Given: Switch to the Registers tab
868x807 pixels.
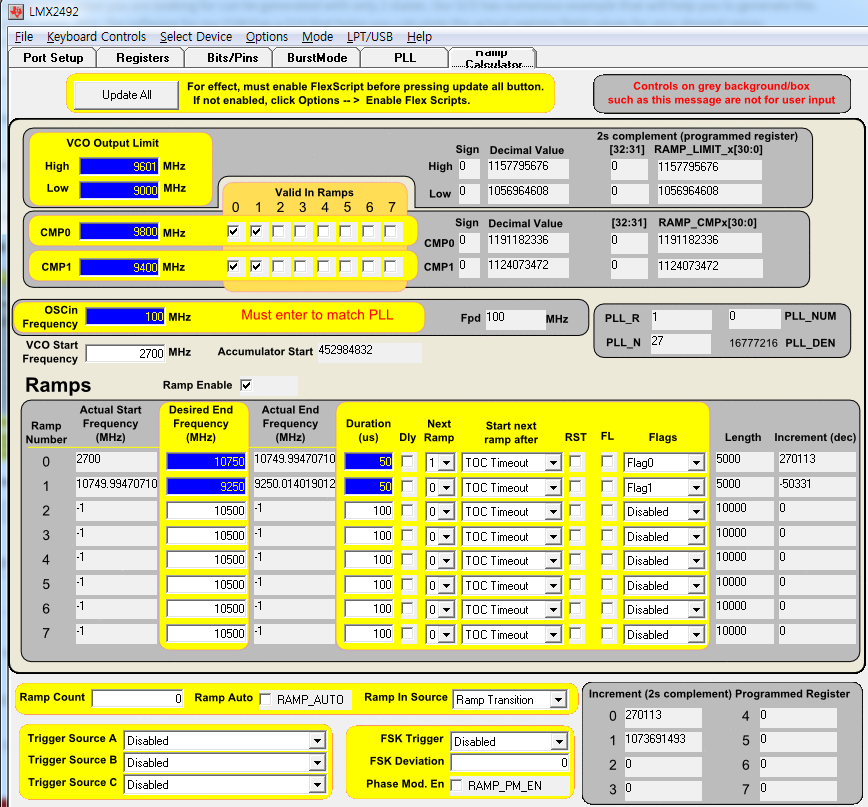Looking at the screenshot, I should click(142, 58).
